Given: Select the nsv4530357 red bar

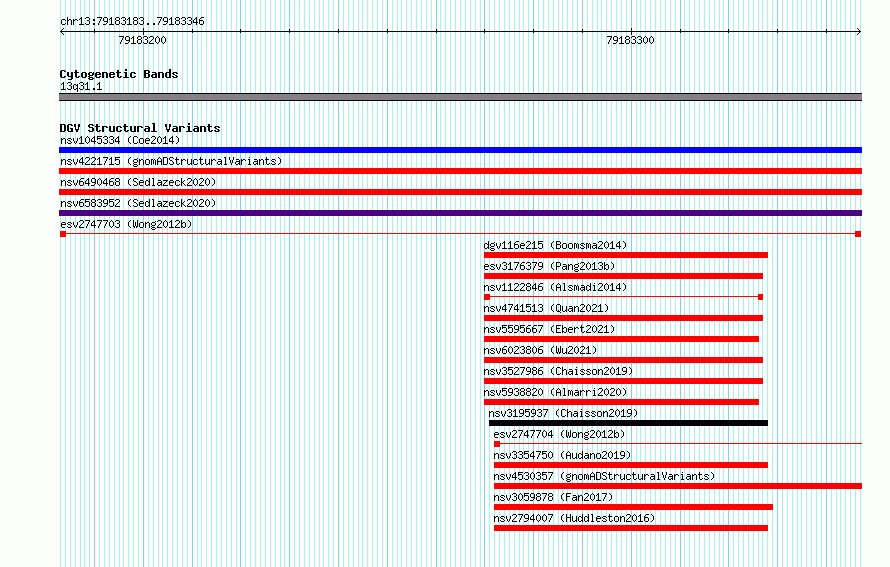Looking at the screenshot, I should pos(678,486).
